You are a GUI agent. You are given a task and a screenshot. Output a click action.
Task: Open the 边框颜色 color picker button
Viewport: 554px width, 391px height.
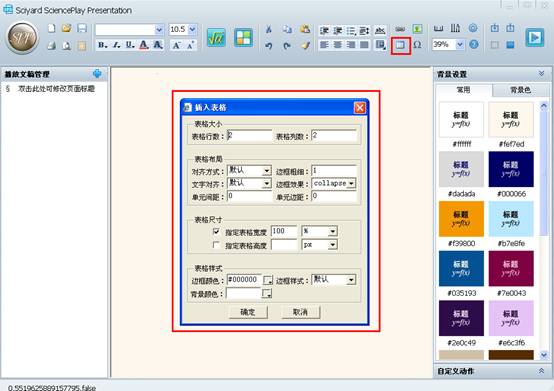tap(267, 280)
